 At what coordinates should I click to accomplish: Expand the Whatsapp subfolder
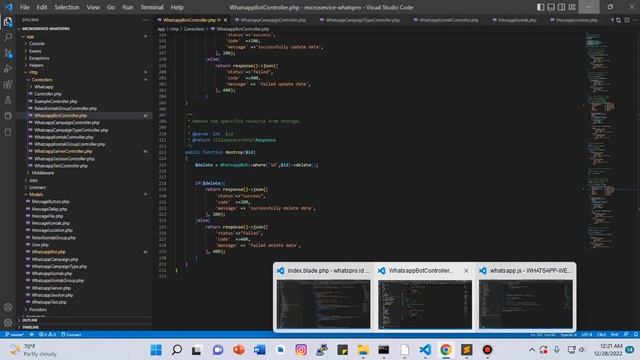click(x=43, y=87)
